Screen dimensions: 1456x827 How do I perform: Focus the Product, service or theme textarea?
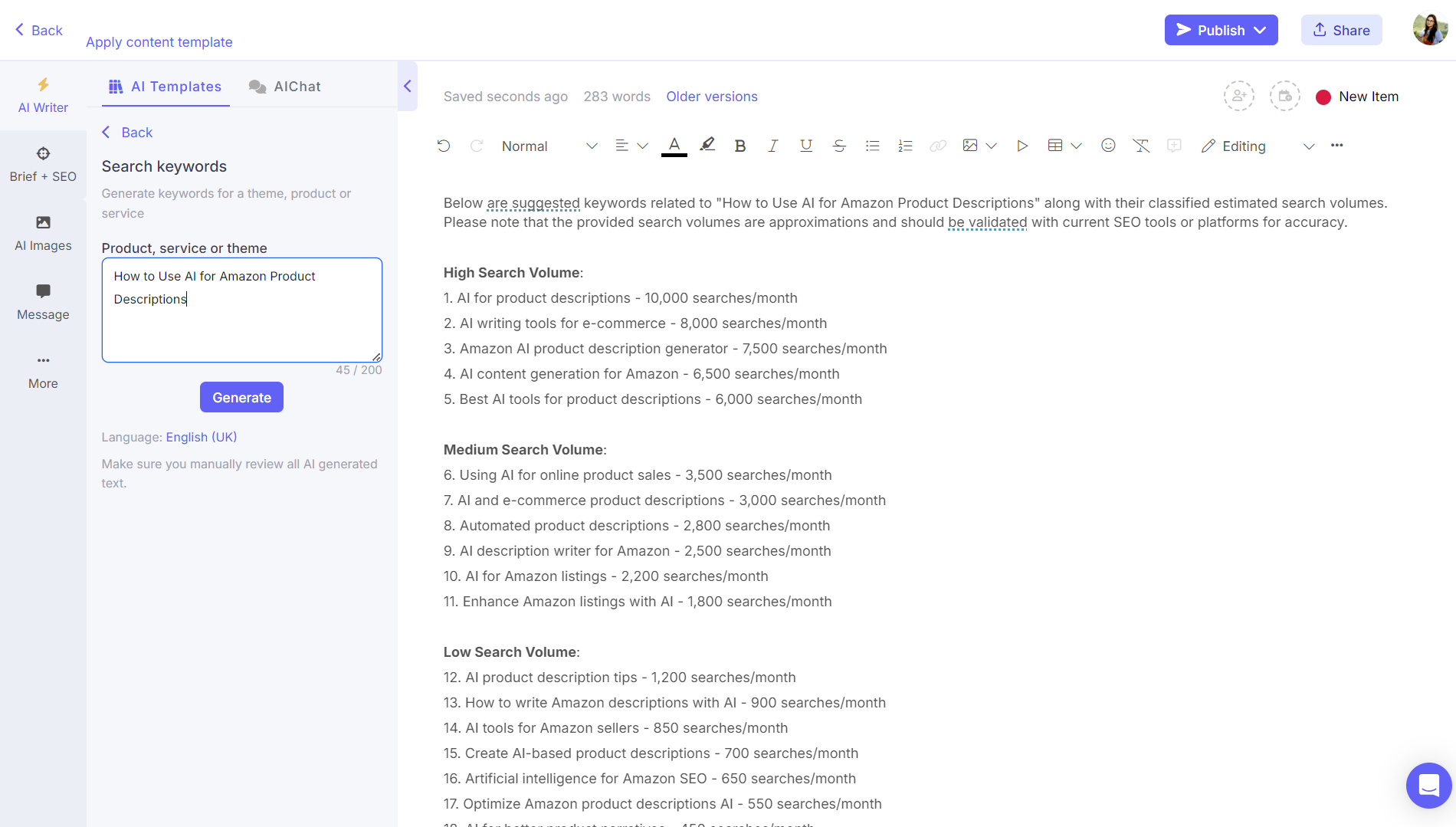[242, 310]
